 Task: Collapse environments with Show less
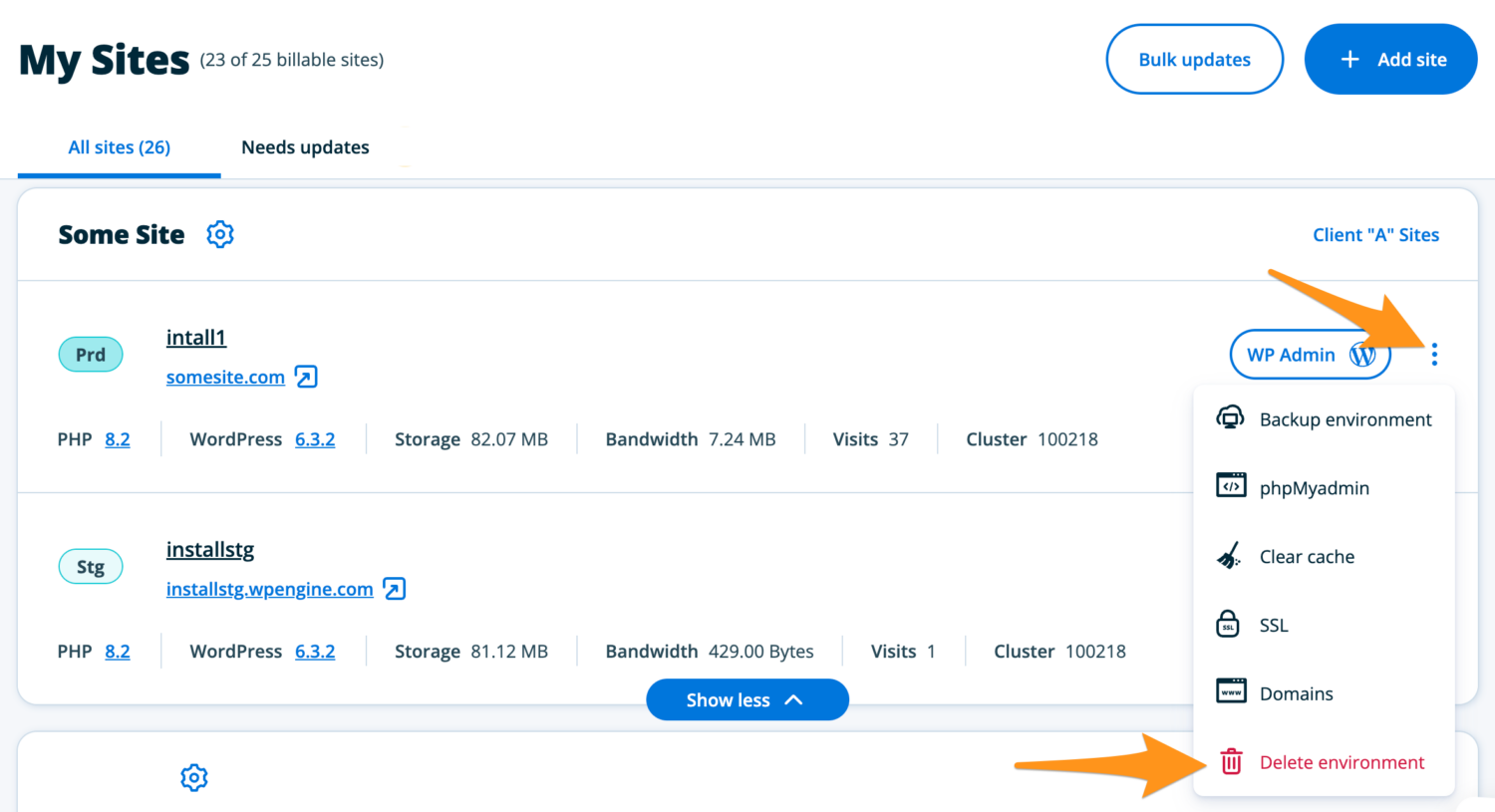point(747,700)
